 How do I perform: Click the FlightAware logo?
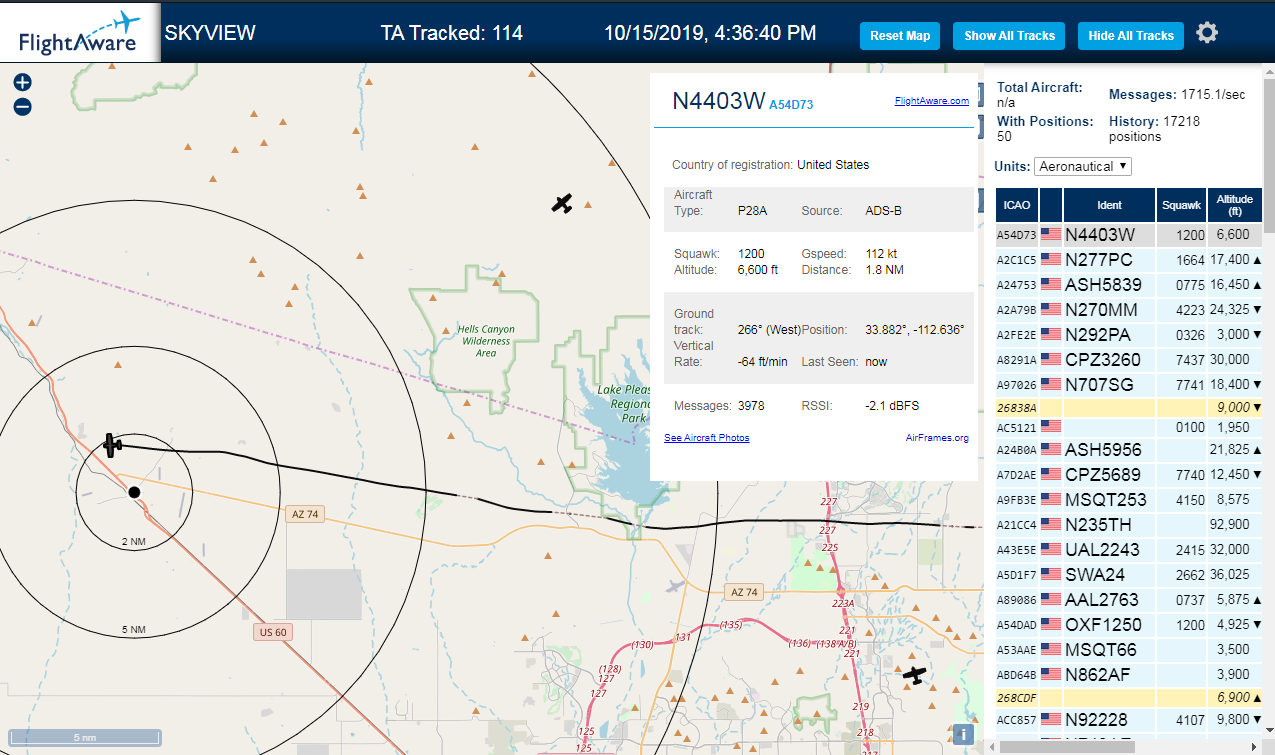tap(80, 33)
